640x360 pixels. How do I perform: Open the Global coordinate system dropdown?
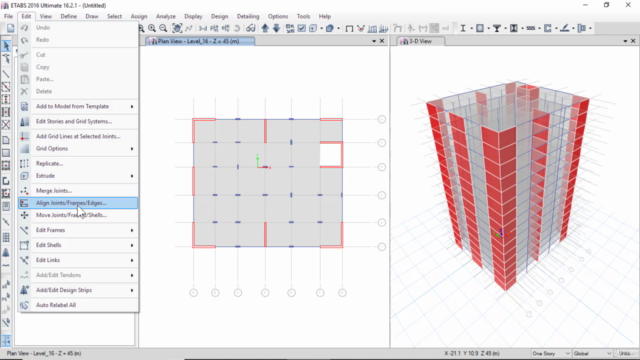pos(593,353)
